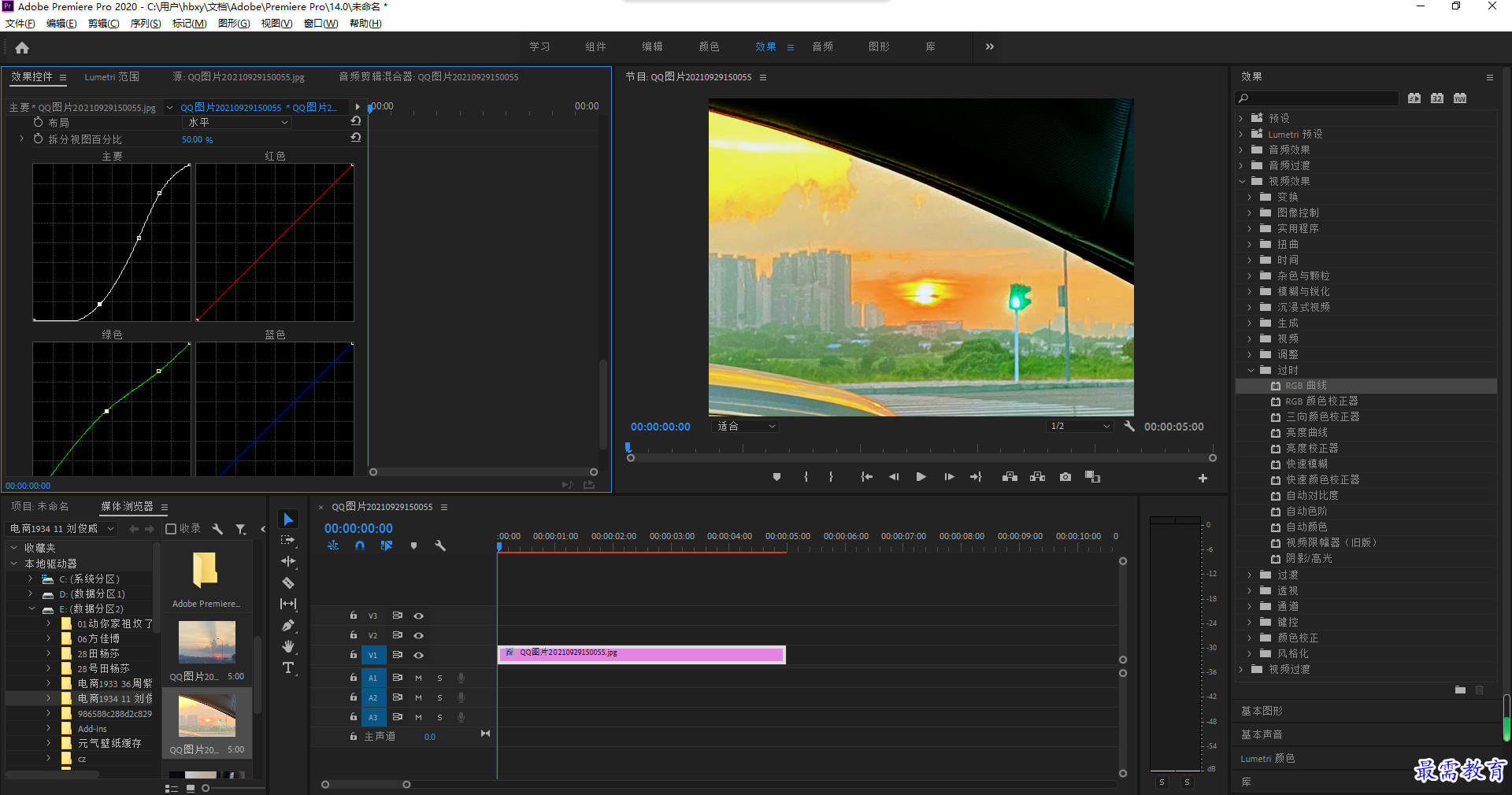Step forward one frame in Program monitor

[949, 477]
